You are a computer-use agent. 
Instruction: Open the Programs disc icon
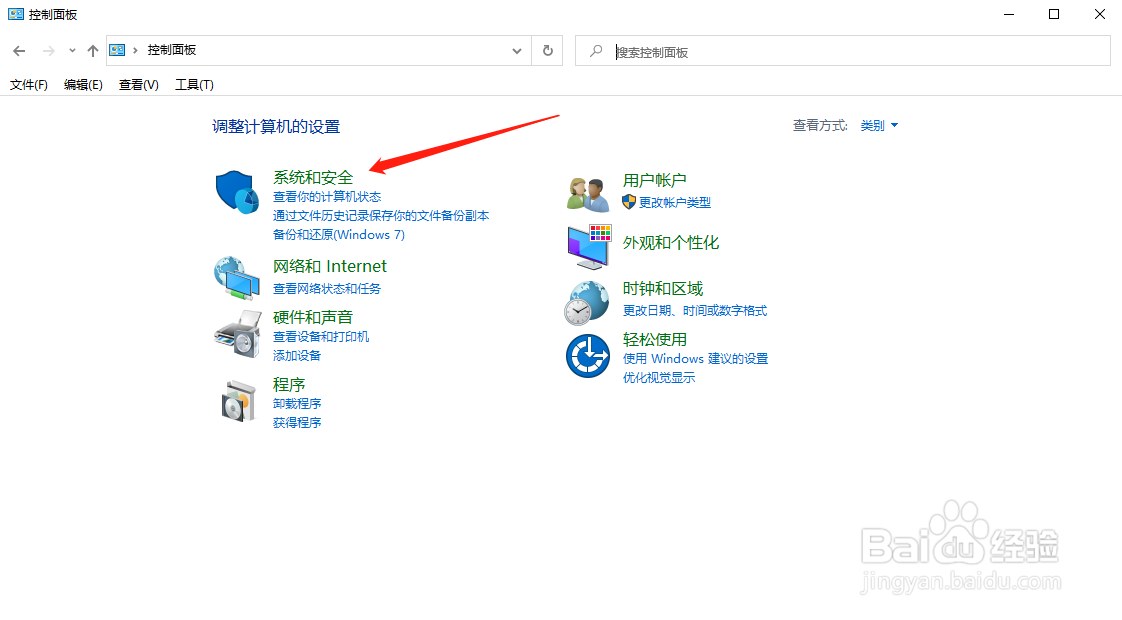point(238,401)
